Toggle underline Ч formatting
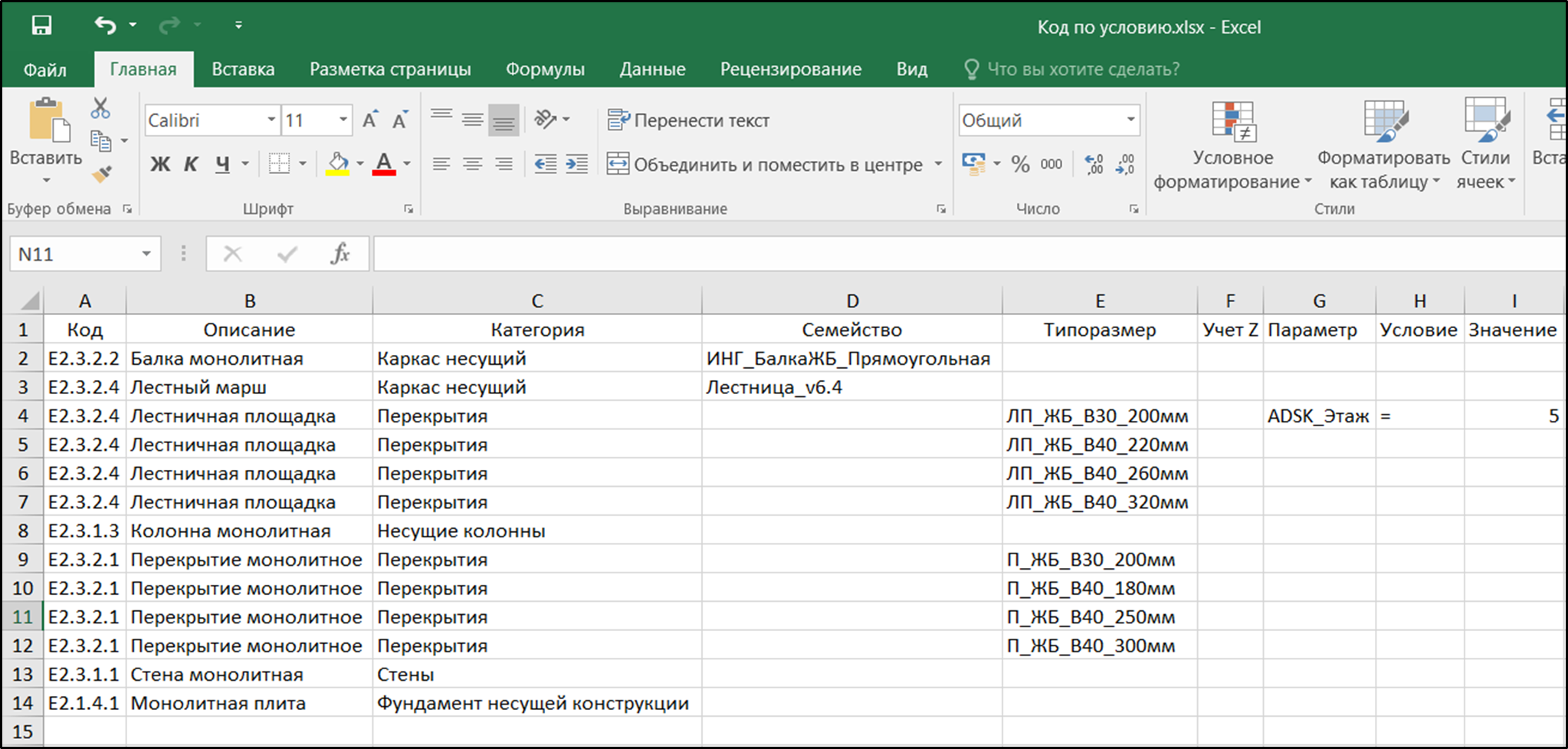1568x749 pixels. click(x=222, y=164)
